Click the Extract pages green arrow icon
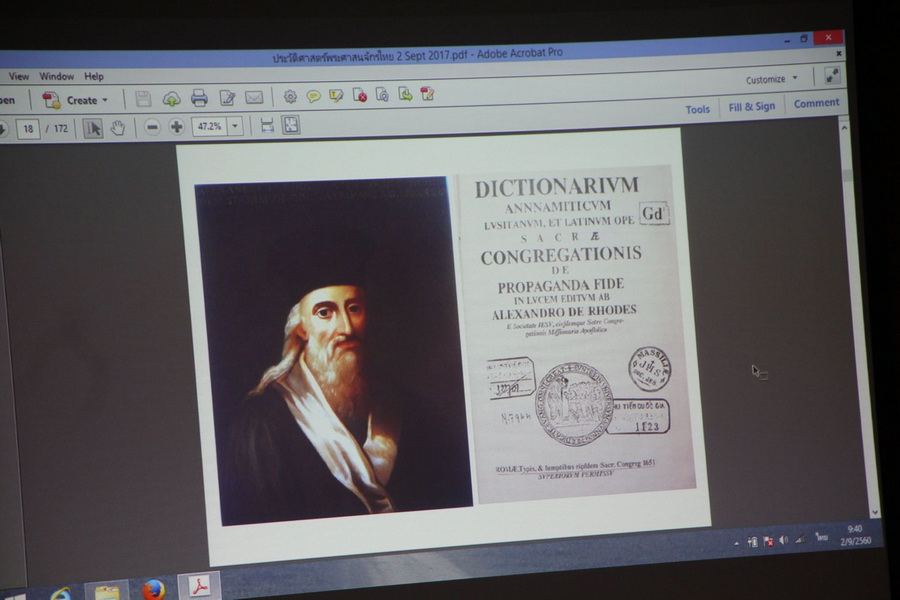 (405, 94)
